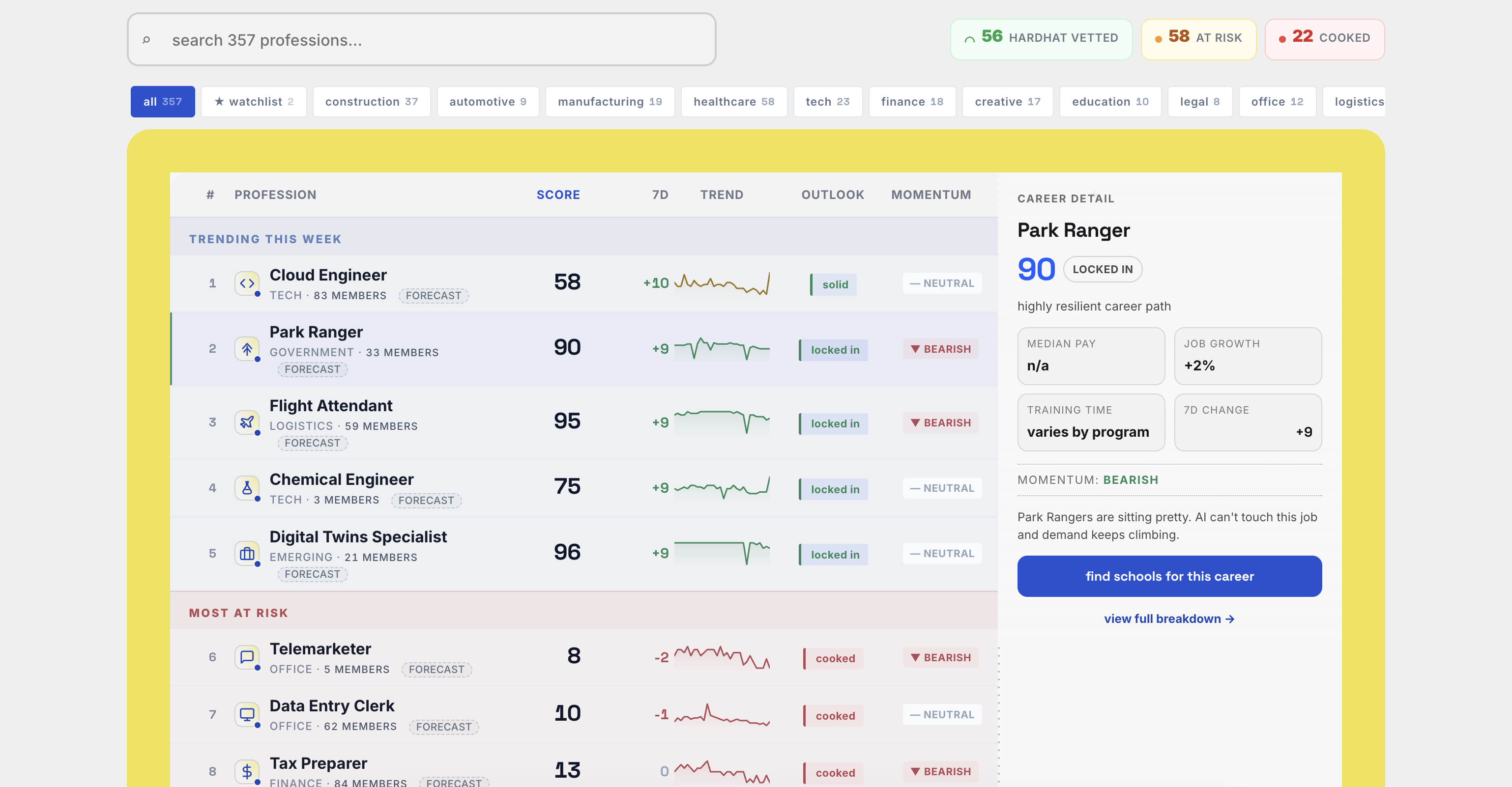The width and height of the screenshot is (1512, 787).
Task: Click the Telemarketer chat bubble icon
Action: pyautogui.click(x=247, y=657)
